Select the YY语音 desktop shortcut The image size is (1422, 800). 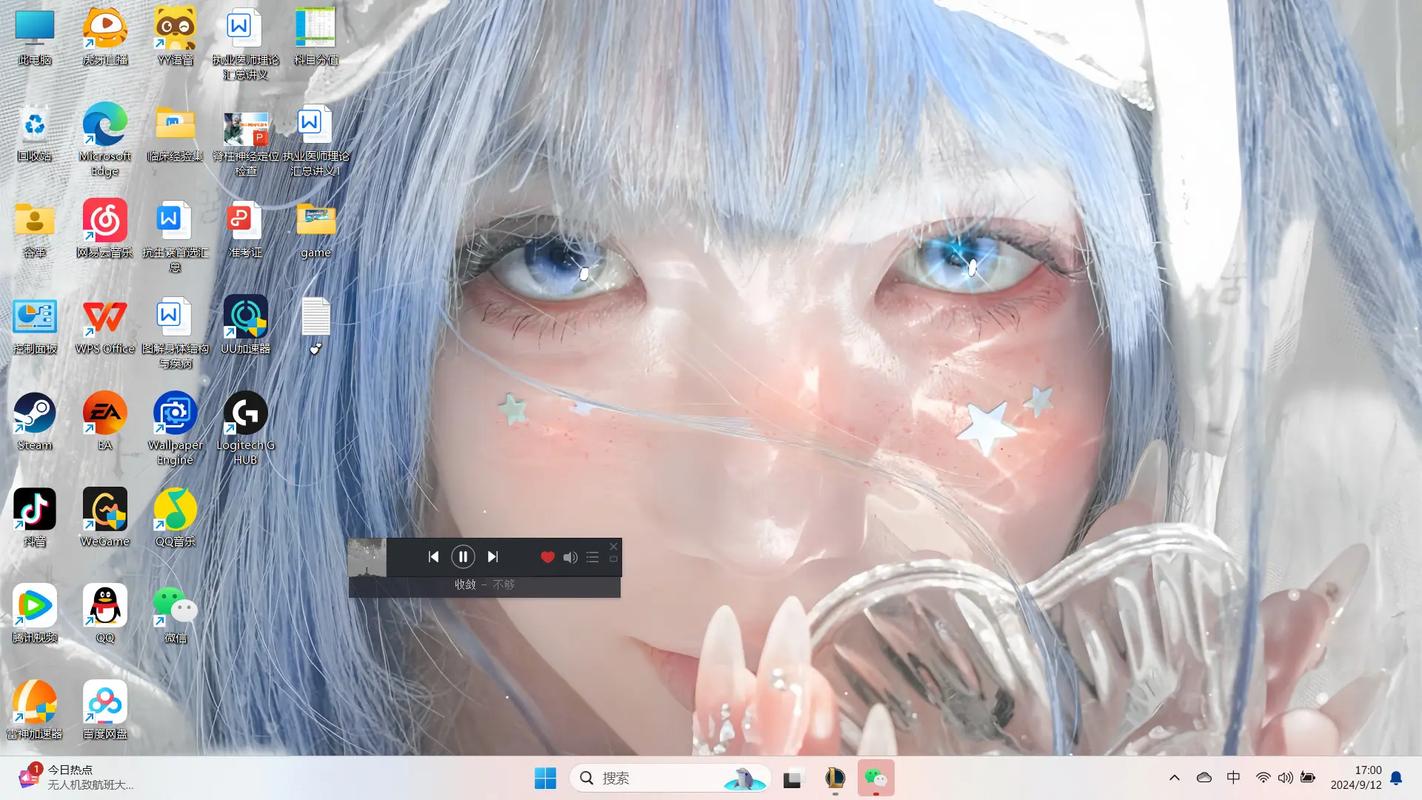175,36
